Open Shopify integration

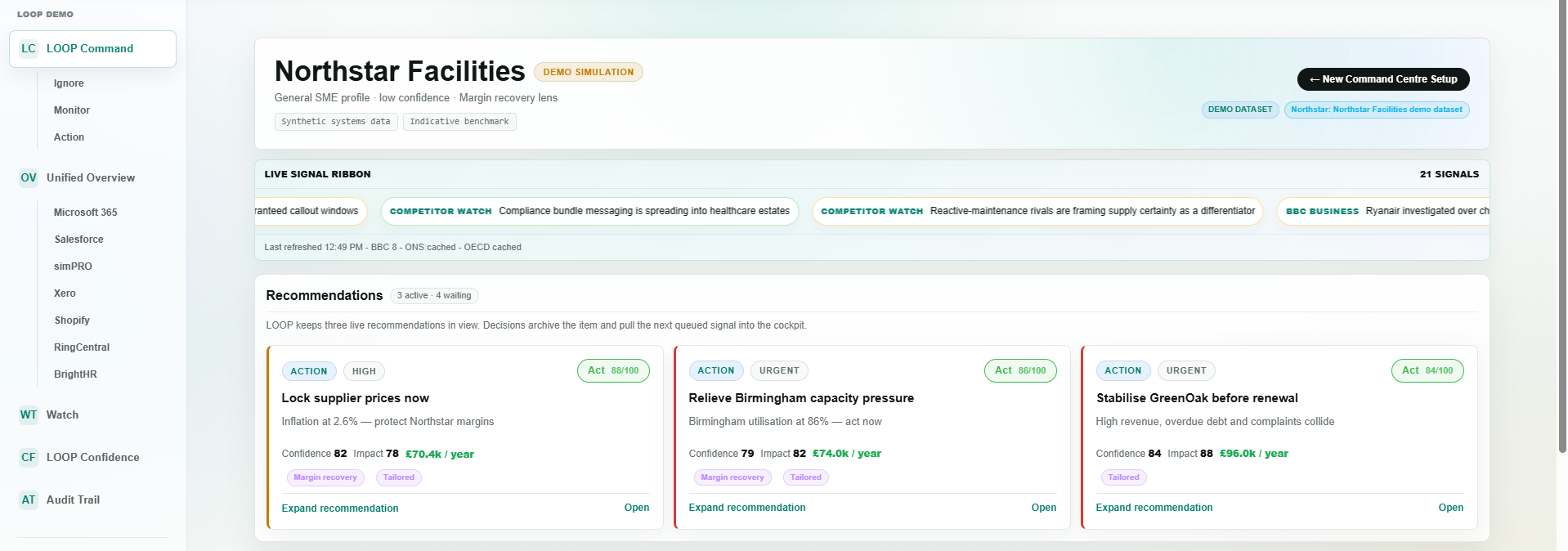72,320
